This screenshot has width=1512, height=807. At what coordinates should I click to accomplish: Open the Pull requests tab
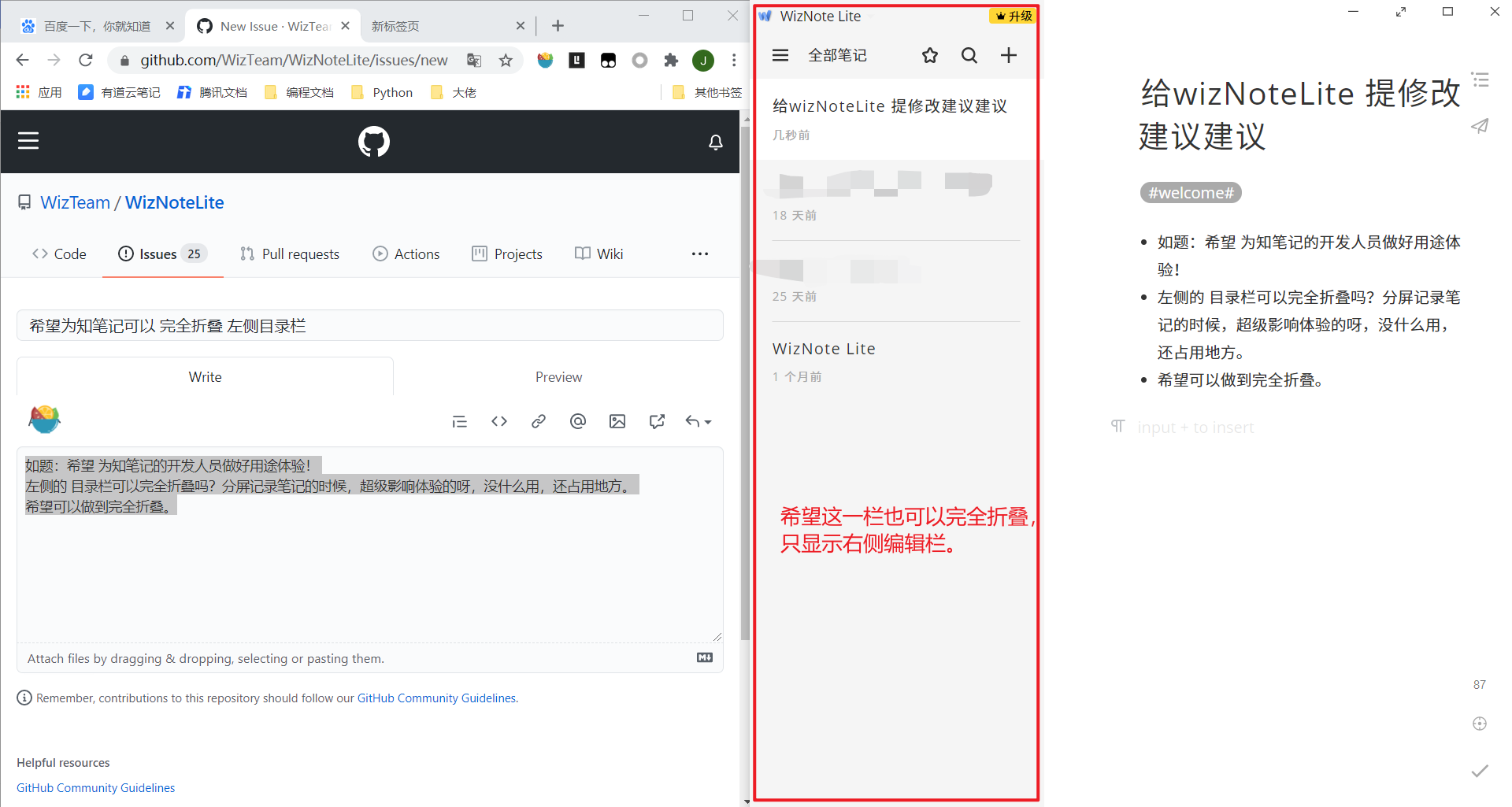point(290,254)
